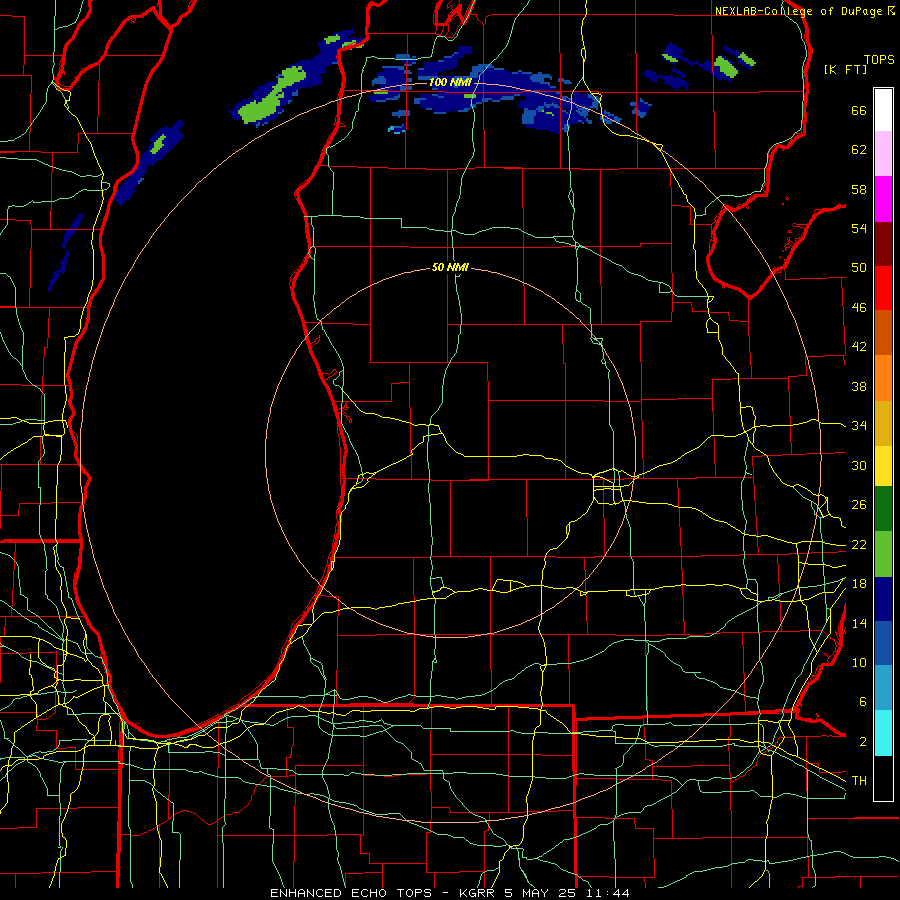Click the TH legend label
This screenshot has width=900, height=900.
pos(859,781)
